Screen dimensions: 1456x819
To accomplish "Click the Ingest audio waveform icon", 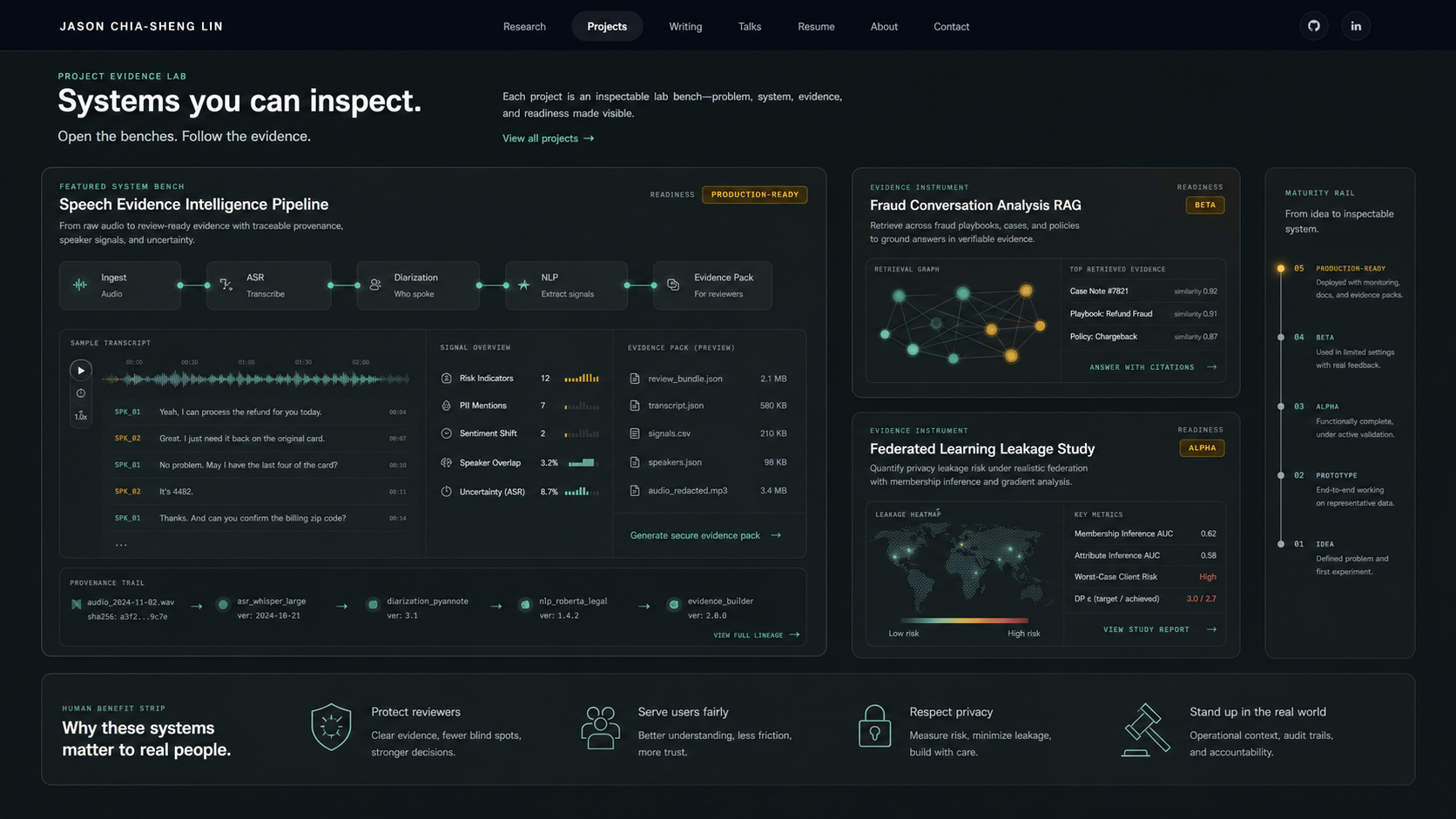I will pos(80,285).
